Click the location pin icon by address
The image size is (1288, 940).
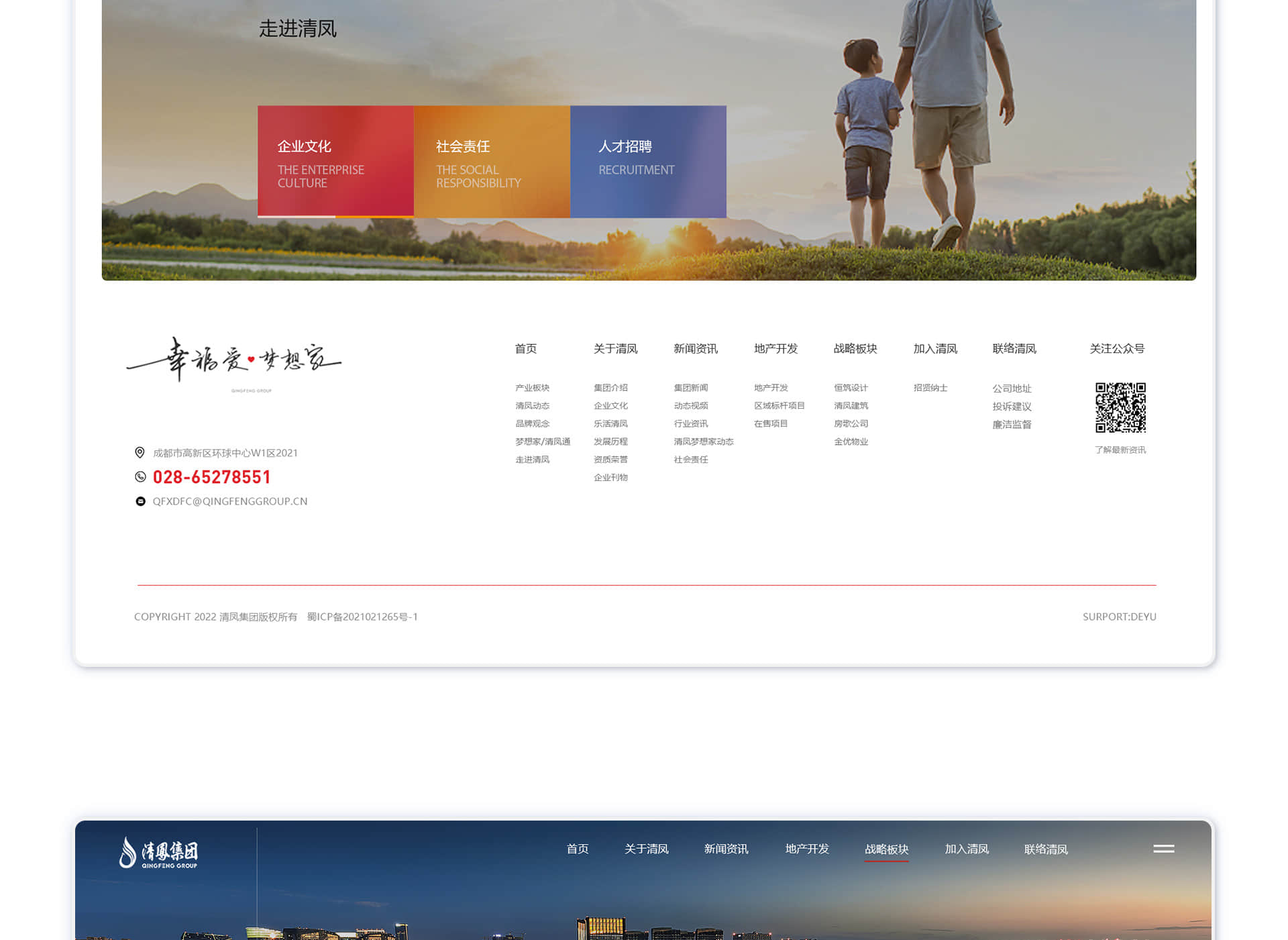tap(140, 453)
